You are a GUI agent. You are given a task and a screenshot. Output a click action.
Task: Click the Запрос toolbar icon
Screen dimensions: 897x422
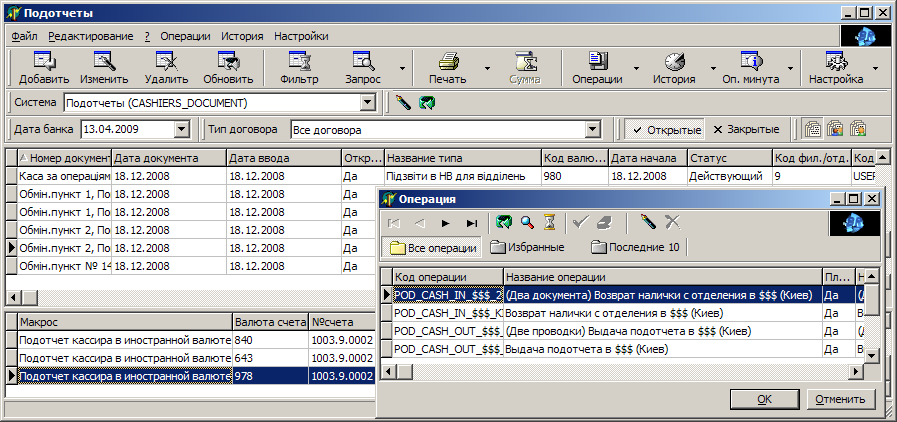click(x=363, y=60)
